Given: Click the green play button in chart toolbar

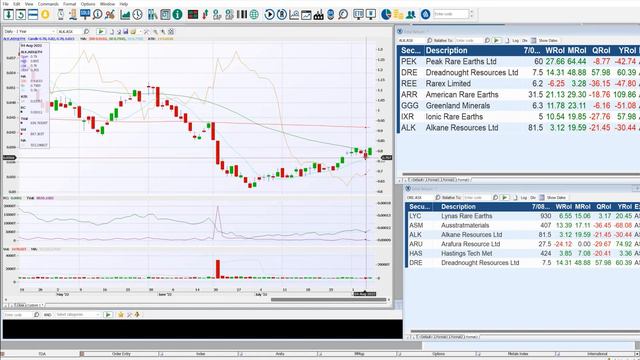Looking at the screenshot, I should (x=101, y=31).
